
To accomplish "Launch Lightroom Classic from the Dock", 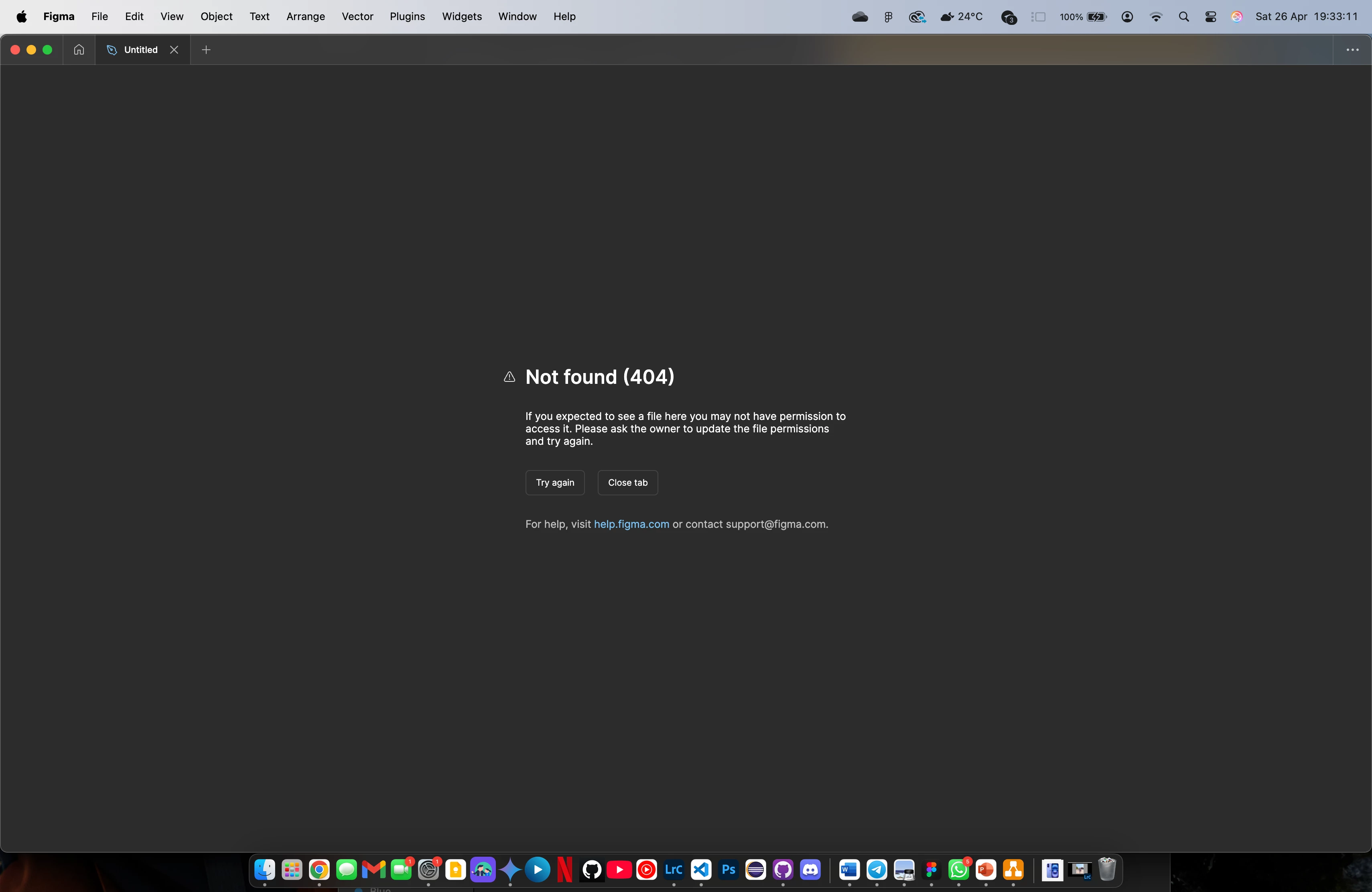I will click(x=674, y=870).
